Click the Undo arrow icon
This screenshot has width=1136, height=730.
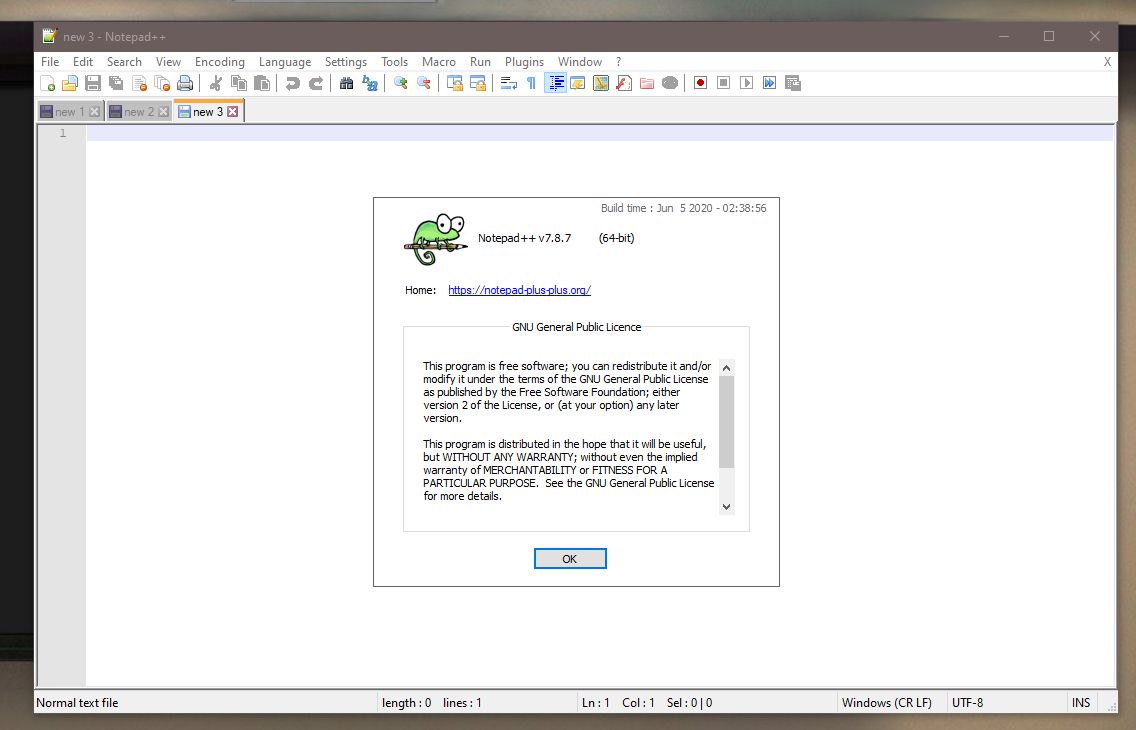pyautogui.click(x=292, y=83)
